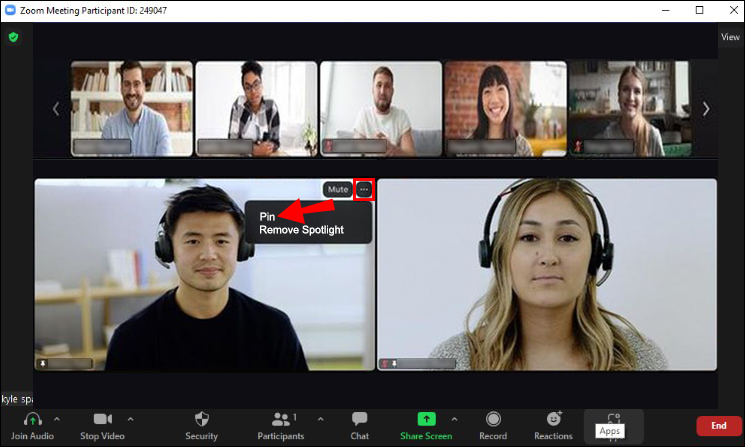Select thumbnail of man with glasses and bookshelf
Image resolution: width=745 pixels, height=447 pixels.
tap(132, 108)
